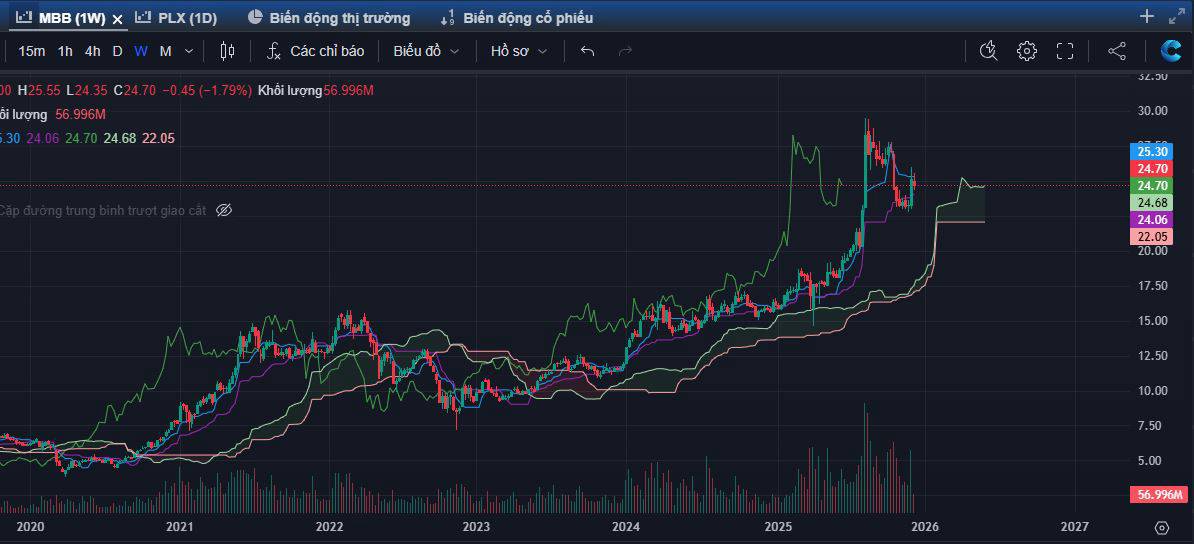Screen dimensions: 1194x544
Task: Open the quick search lightning magnifier
Action: pos(988,51)
